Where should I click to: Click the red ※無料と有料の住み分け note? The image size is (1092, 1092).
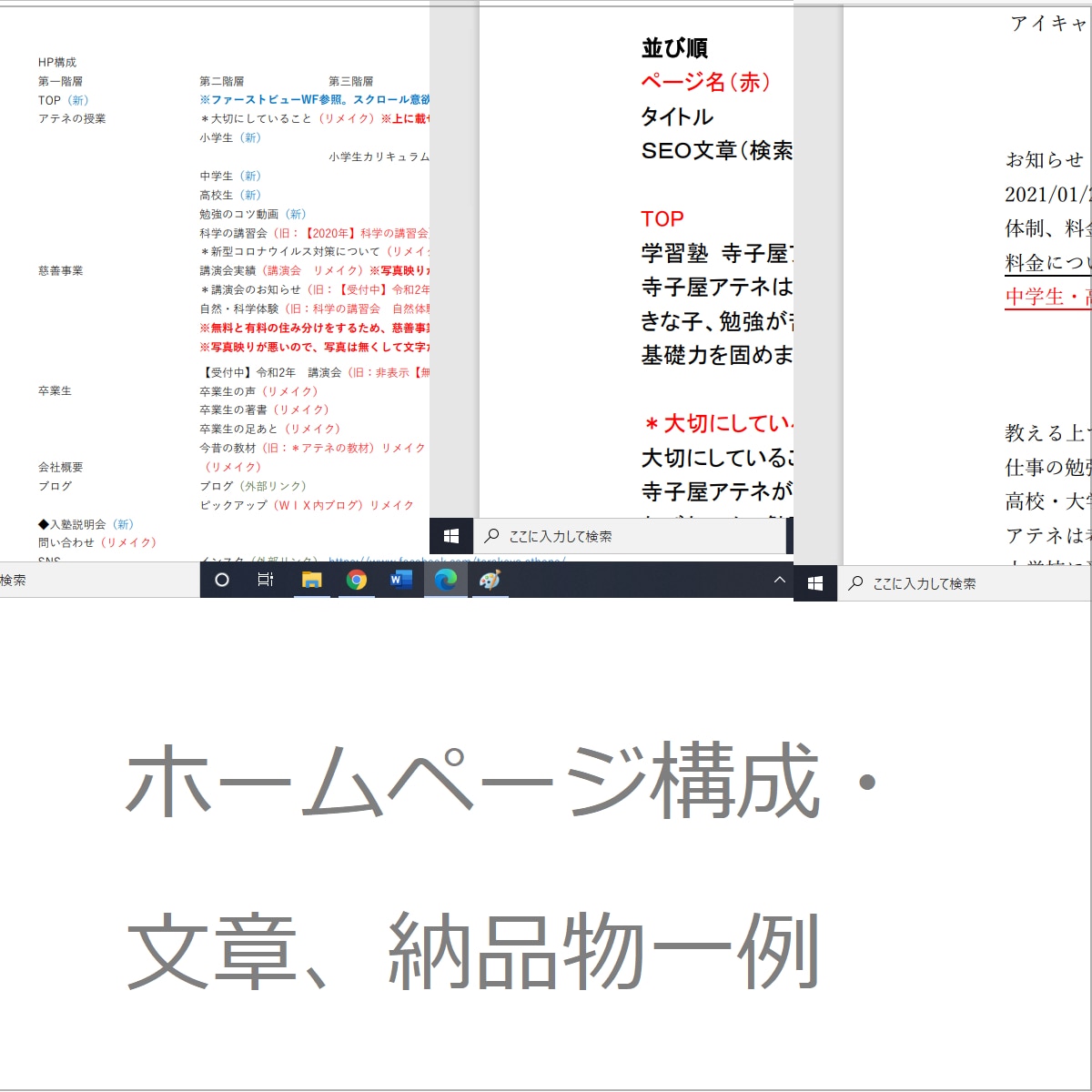[315, 328]
